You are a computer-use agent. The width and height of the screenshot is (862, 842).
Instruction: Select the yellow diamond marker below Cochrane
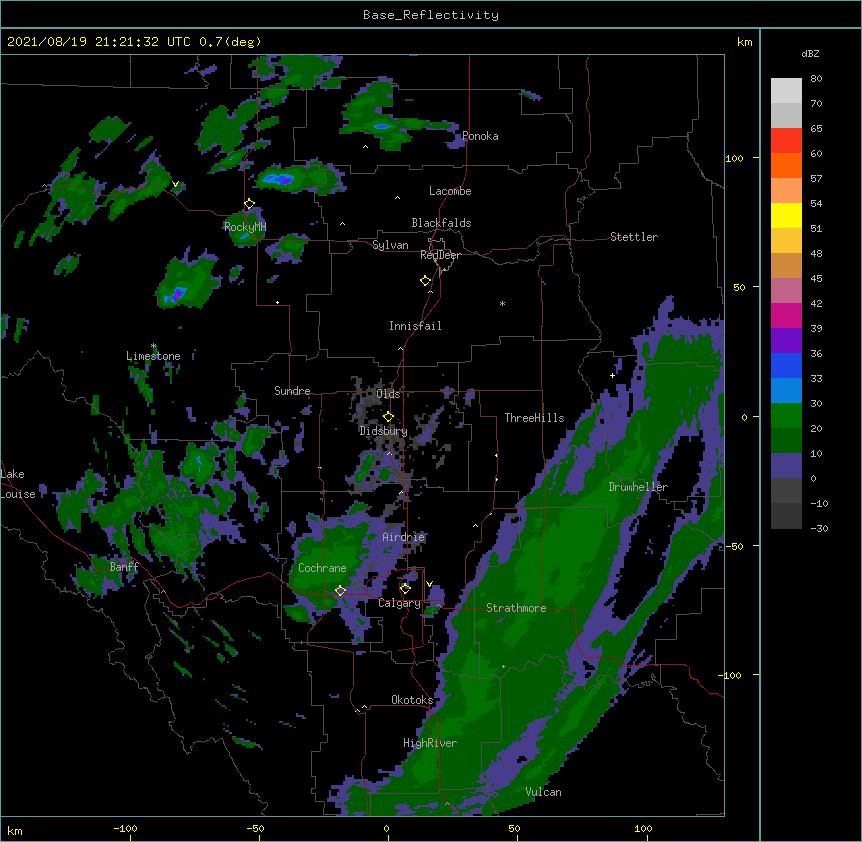coord(340,590)
